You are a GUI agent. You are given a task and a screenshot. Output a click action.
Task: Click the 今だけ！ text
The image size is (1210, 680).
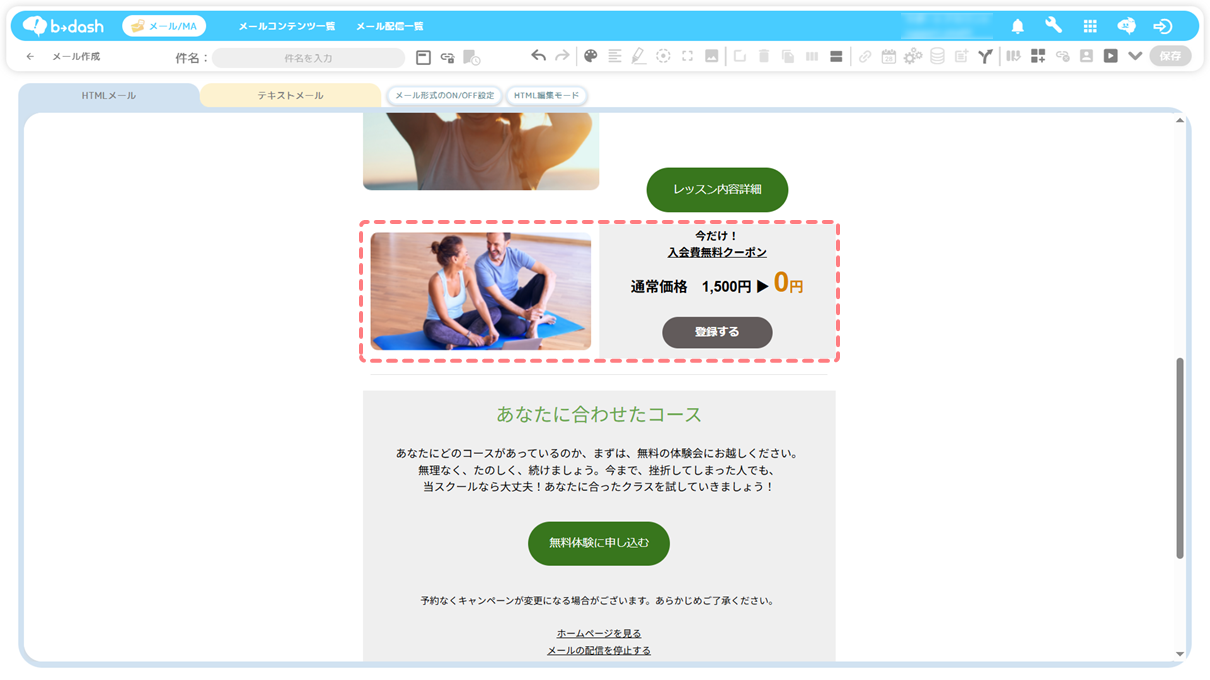(x=717, y=236)
